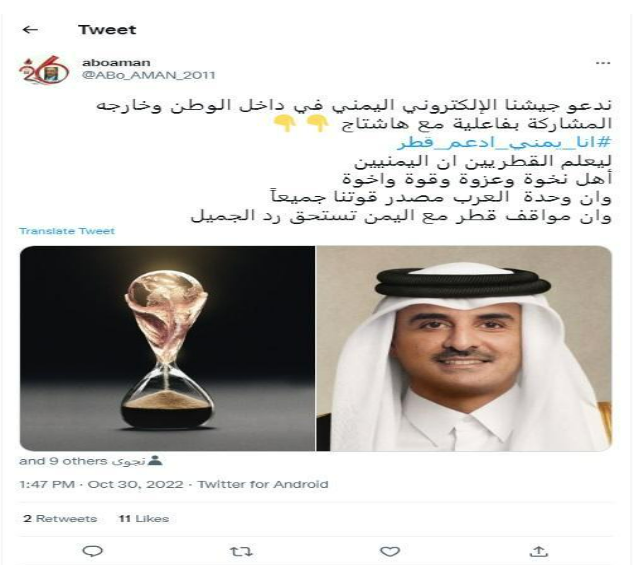
Task: Retweet using the arrows icon
Action: [x=241, y=551]
